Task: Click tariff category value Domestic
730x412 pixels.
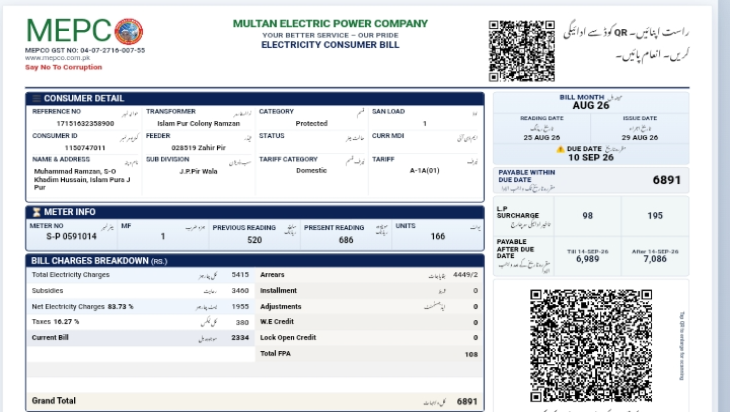Action: pos(311,171)
